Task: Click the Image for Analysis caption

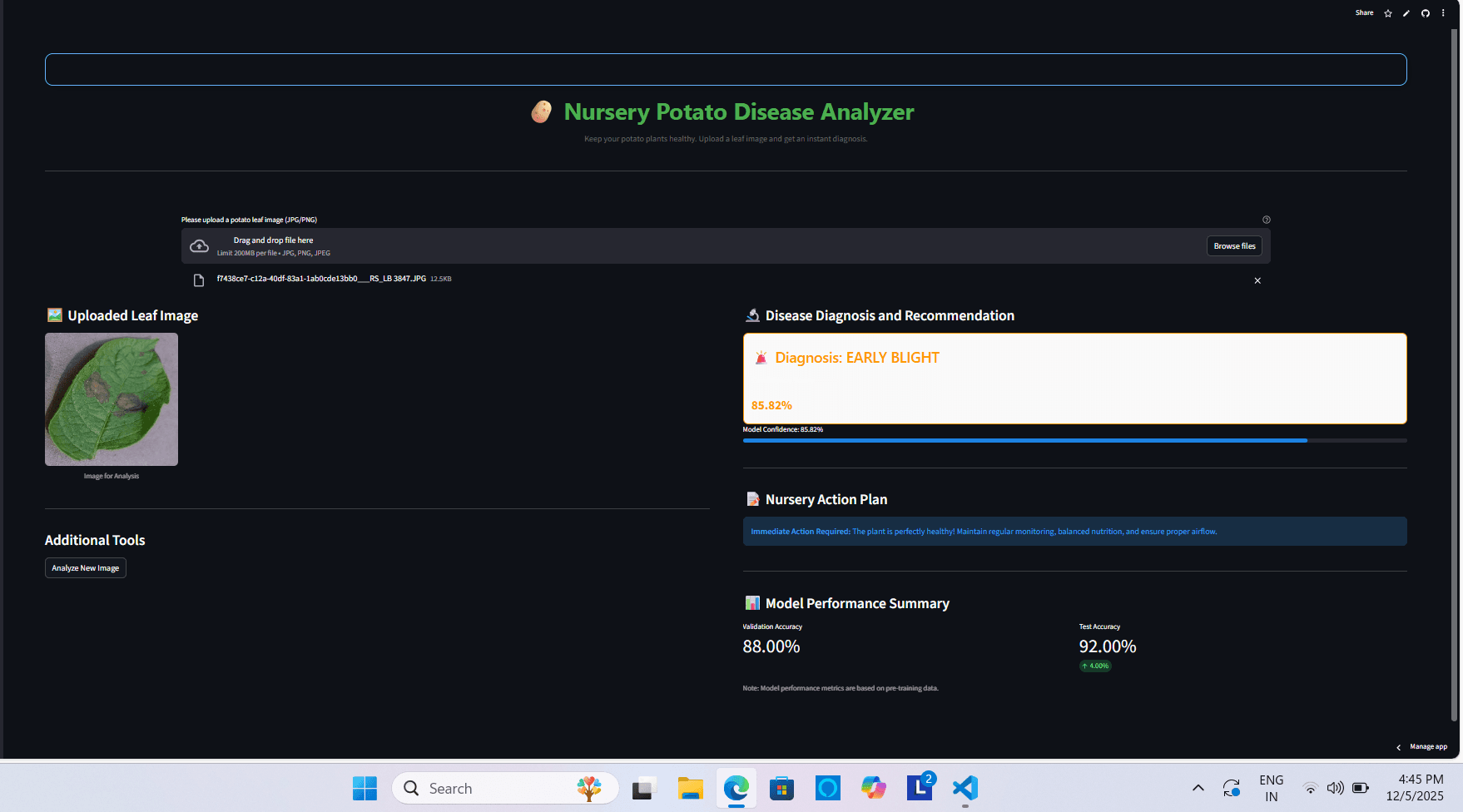Action: pos(112,477)
